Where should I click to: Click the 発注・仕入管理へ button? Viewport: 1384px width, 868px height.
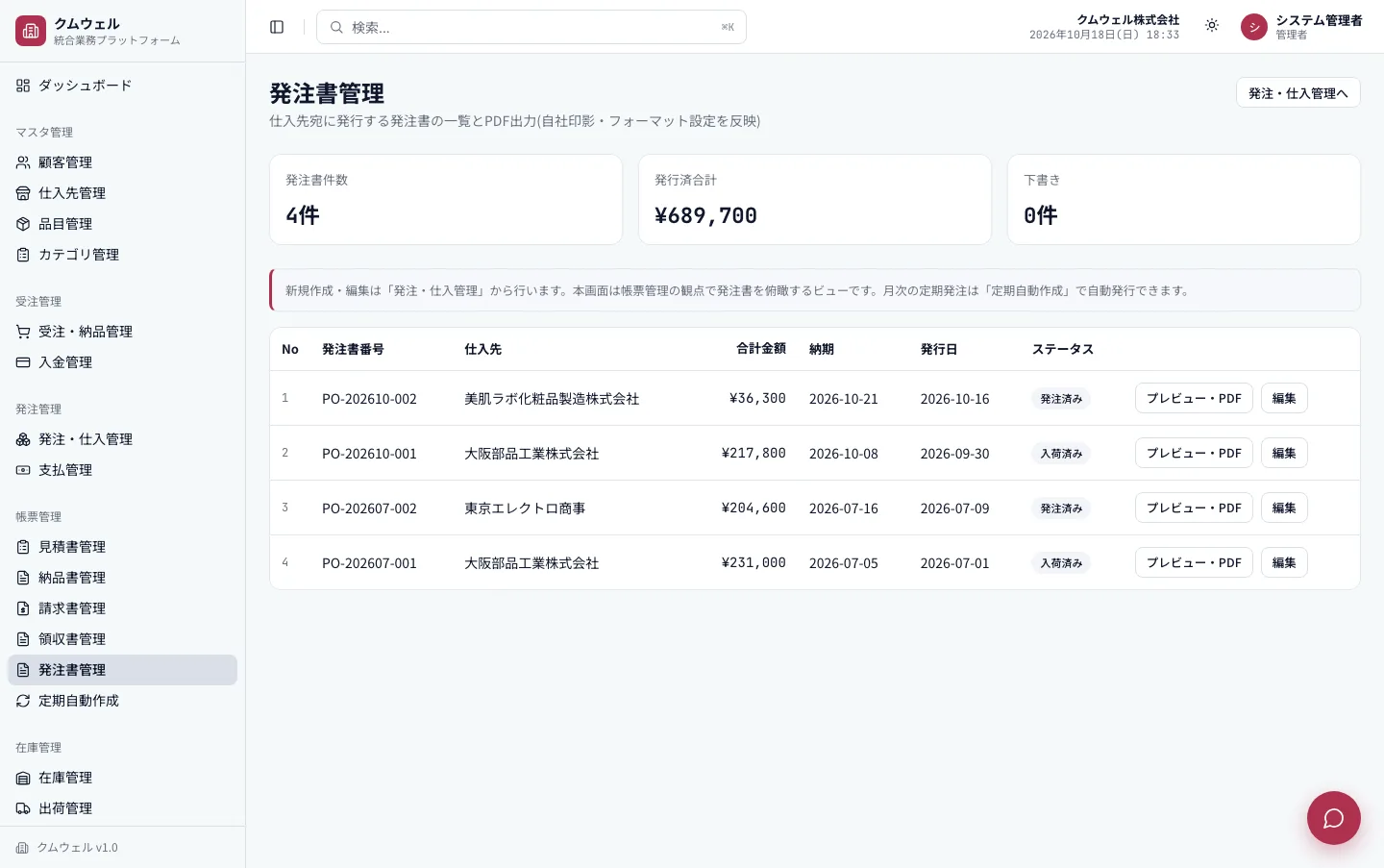pyautogui.click(x=1297, y=92)
